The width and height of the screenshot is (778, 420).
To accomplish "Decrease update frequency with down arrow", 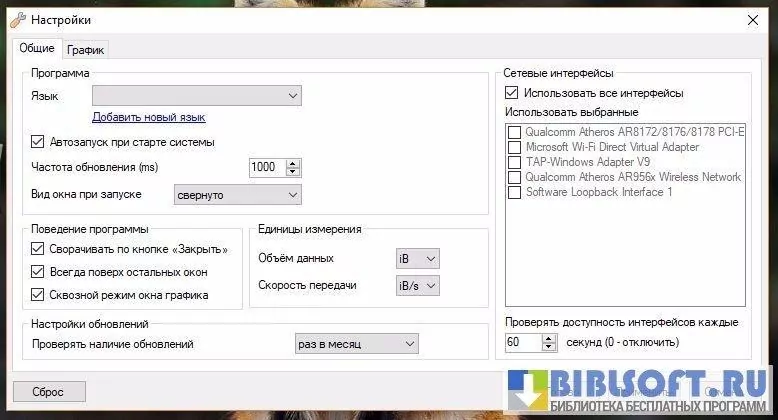I will coord(292,172).
